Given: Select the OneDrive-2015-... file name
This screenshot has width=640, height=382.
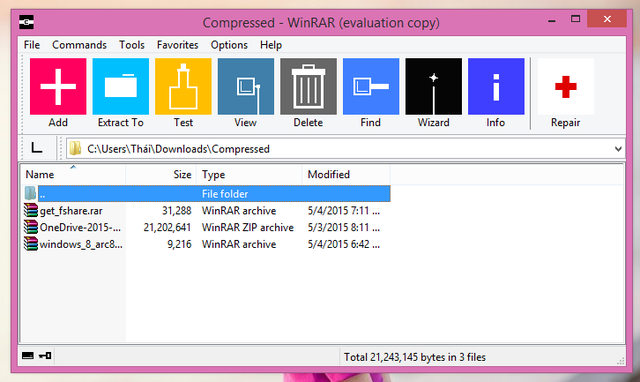Looking at the screenshot, I should (80, 228).
